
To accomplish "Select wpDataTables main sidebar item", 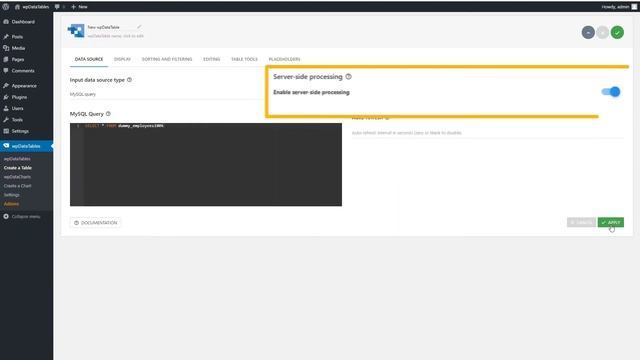I will click(27, 146).
